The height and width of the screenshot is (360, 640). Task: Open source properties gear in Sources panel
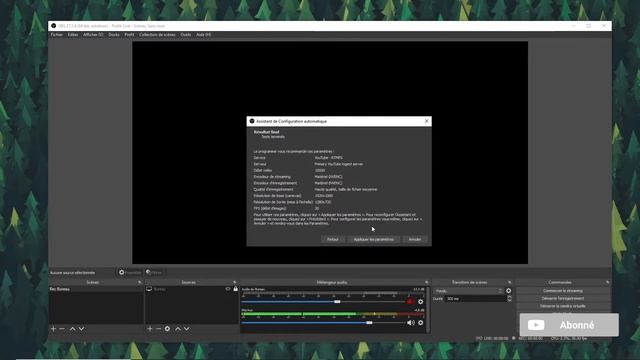pos(167,329)
